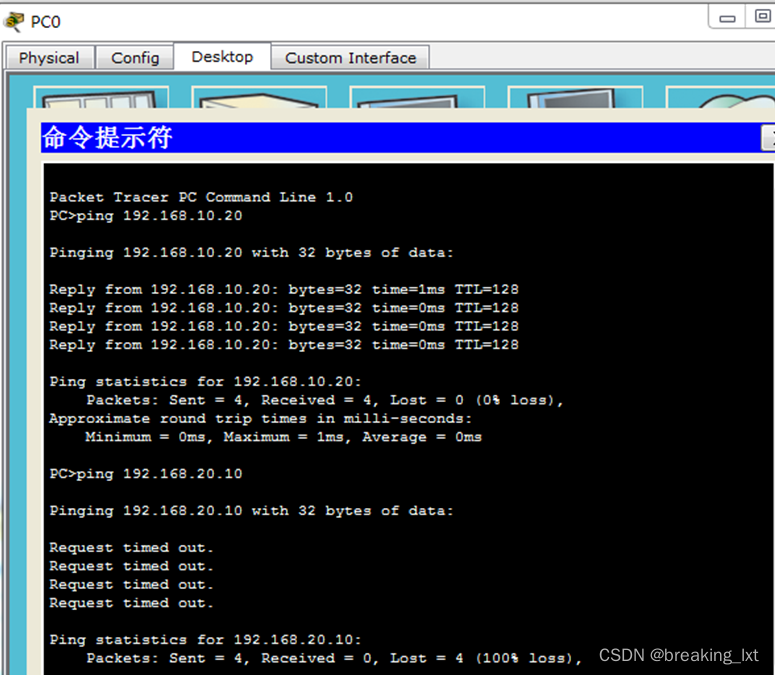Image resolution: width=775 pixels, height=675 pixels.
Task: Click 'Pinging 192.168.10.20 with 32 bytes' line
Action: 252,253
